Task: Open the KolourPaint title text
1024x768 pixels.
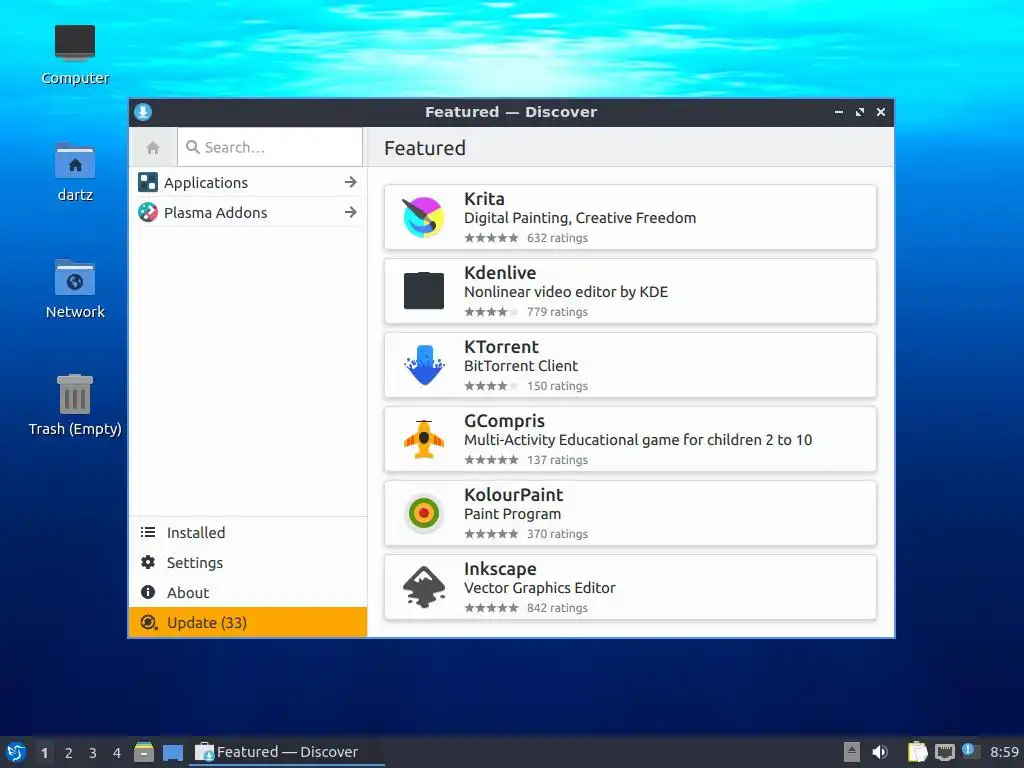Action: click(513, 495)
